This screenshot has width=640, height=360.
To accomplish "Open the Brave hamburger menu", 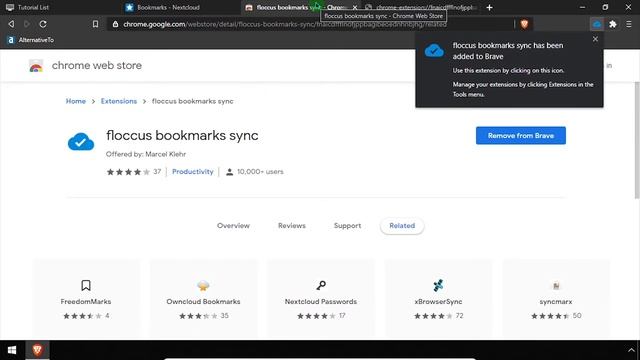I will 629,24.
